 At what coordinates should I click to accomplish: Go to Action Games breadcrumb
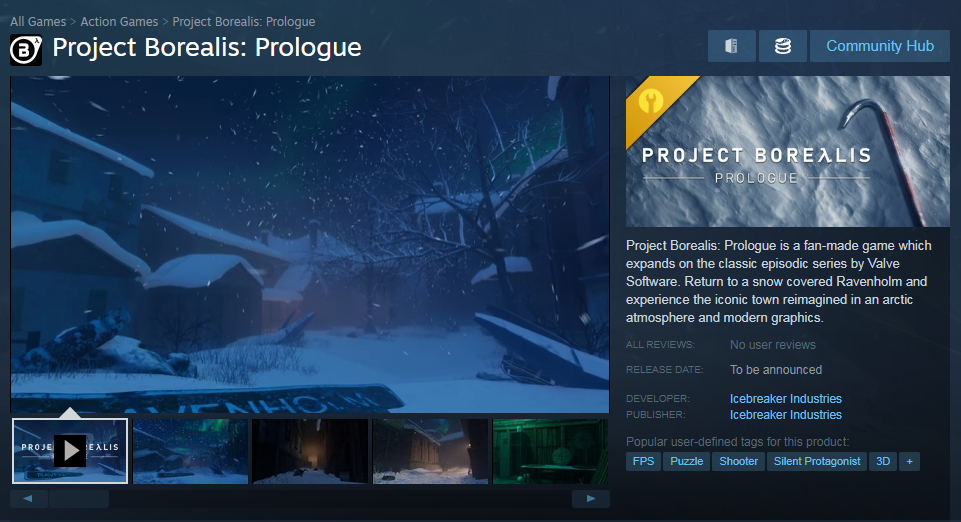[120, 21]
